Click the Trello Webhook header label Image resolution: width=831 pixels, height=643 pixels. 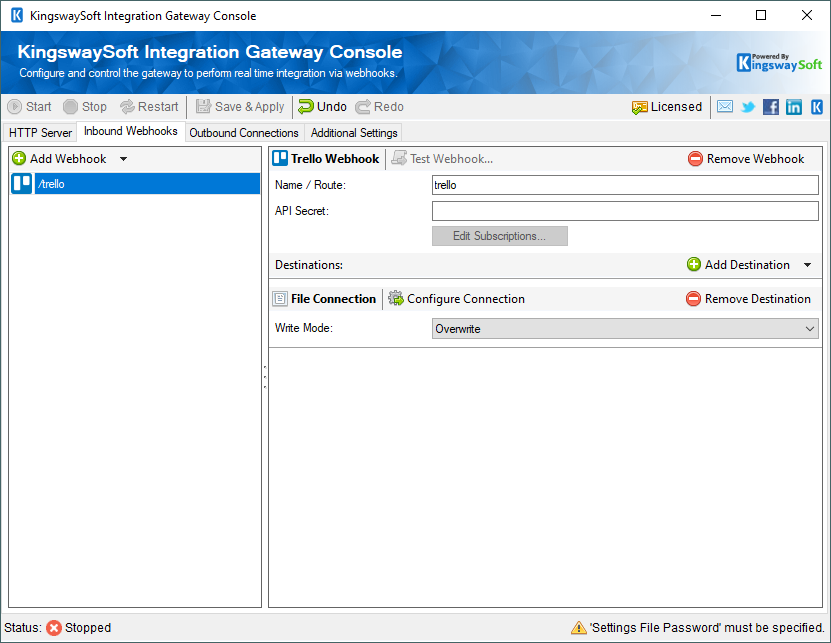pyautogui.click(x=335, y=158)
